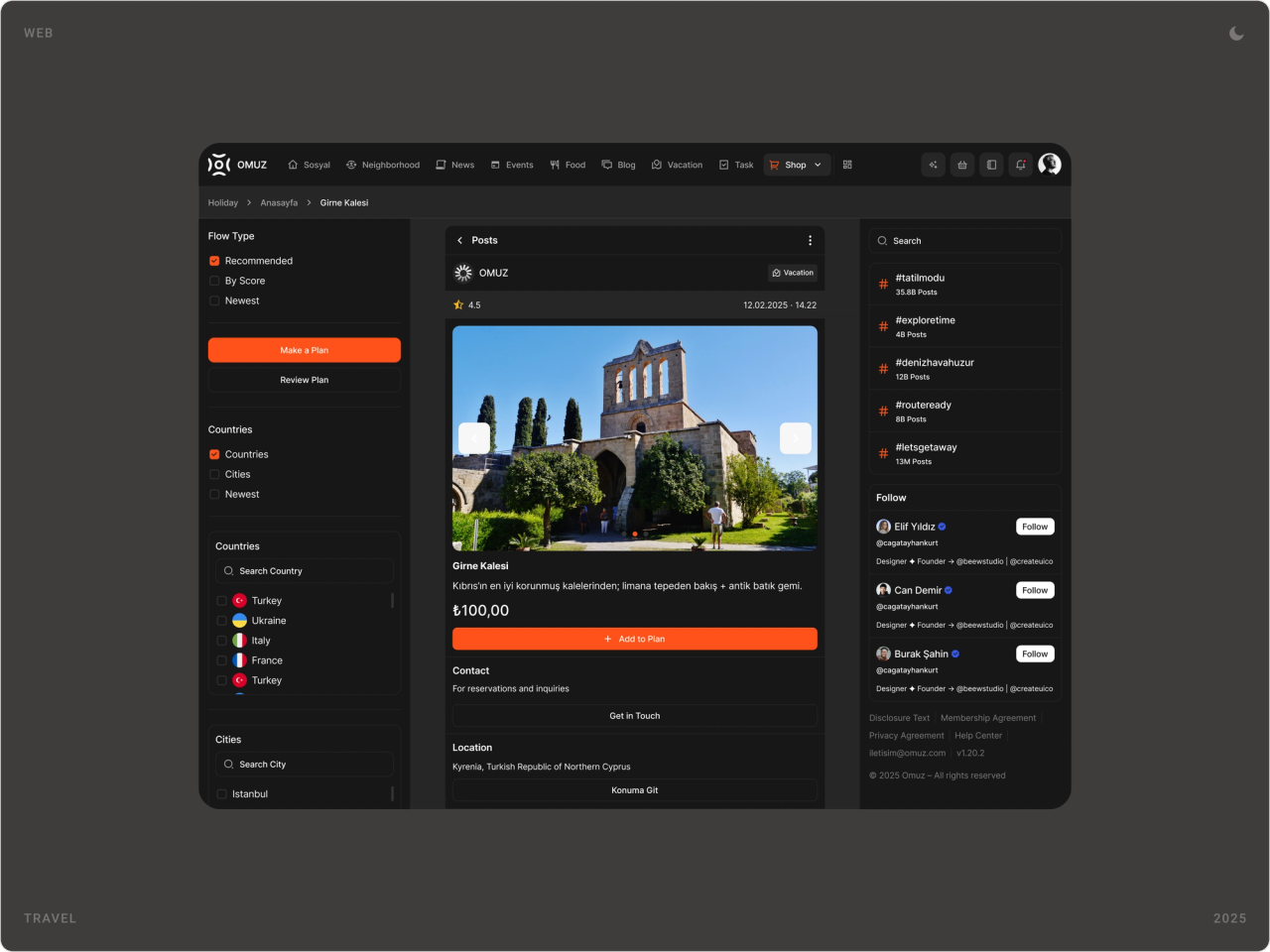Open the grid apps icon beside Shop

point(847,165)
